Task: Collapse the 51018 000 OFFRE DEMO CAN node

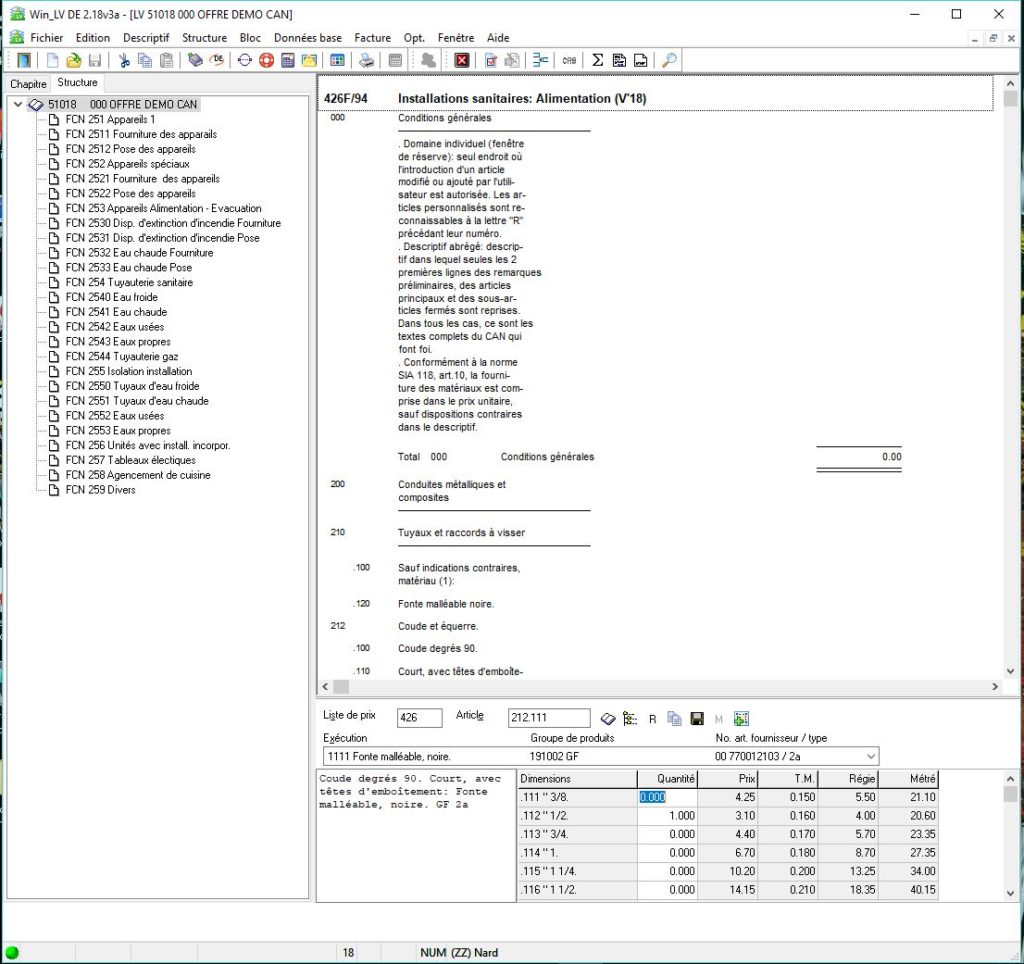Action: tap(18, 104)
